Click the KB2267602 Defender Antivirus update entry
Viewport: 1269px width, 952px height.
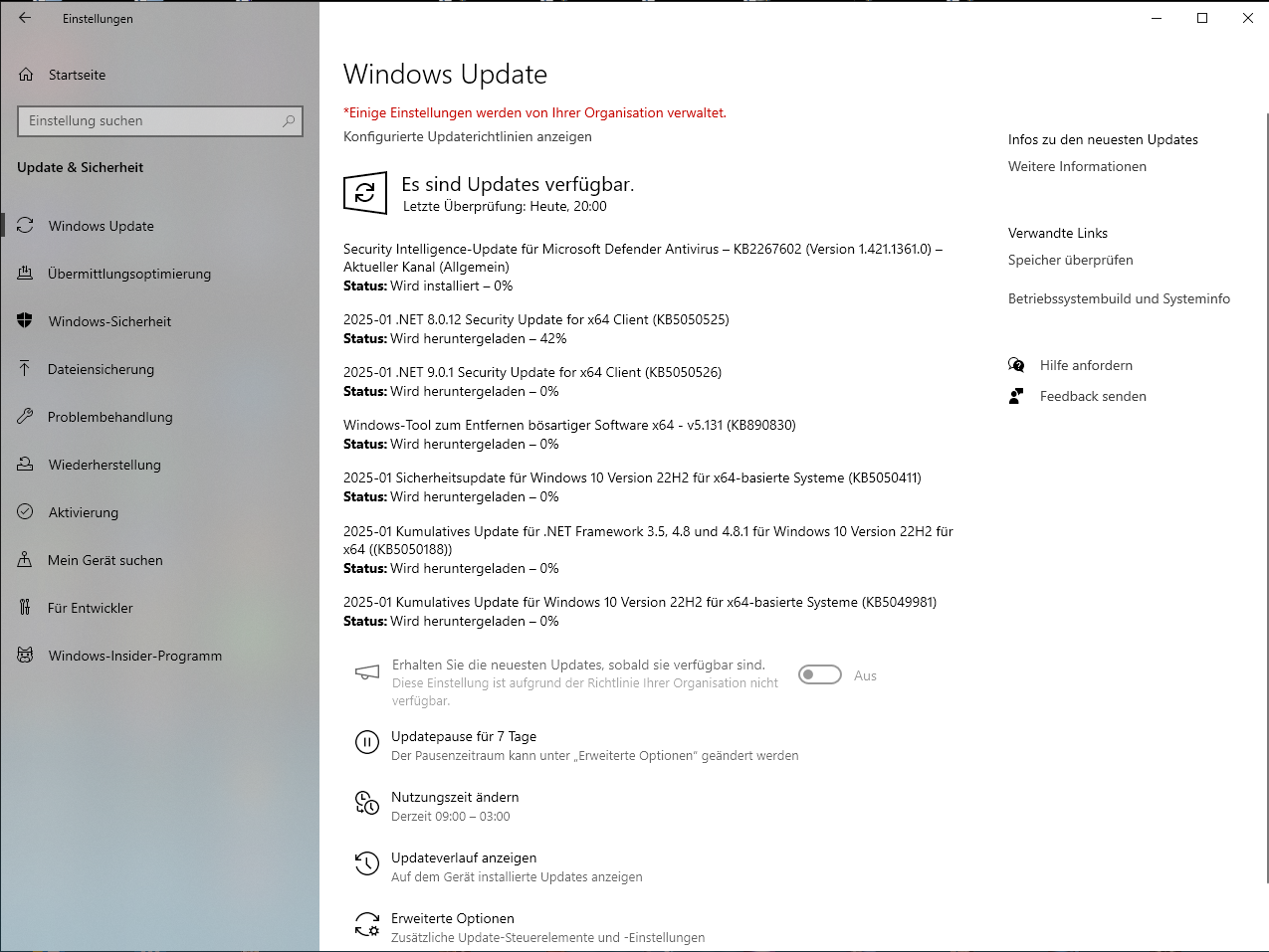[643, 258]
